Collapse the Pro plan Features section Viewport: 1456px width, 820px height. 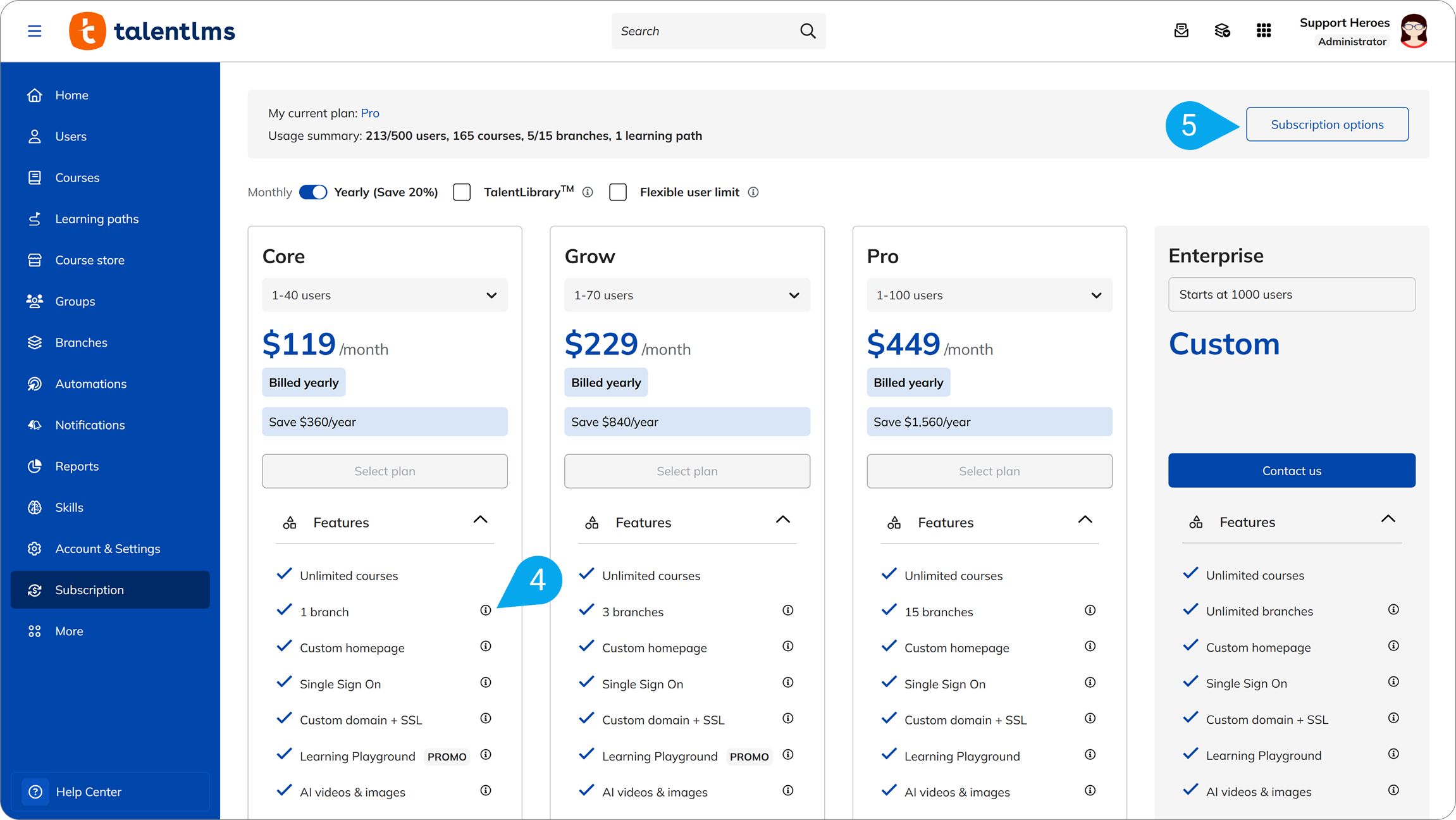(x=1085, y=521)
